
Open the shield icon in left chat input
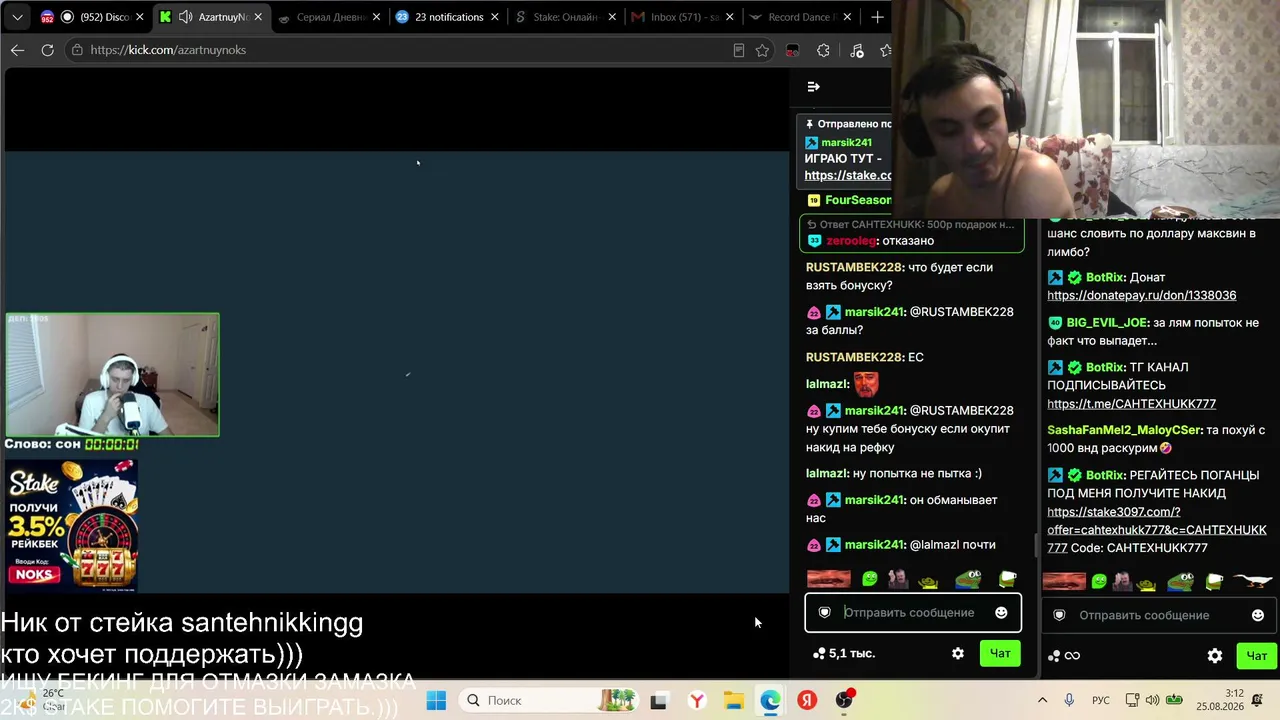pos(824,612)
